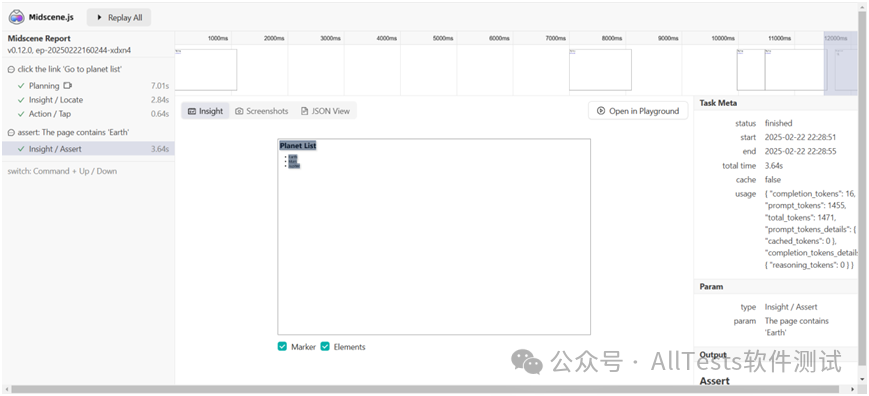Click the Midscene.js logo icon
This screenshot has height=396, width=869.
tap(17, 17)
